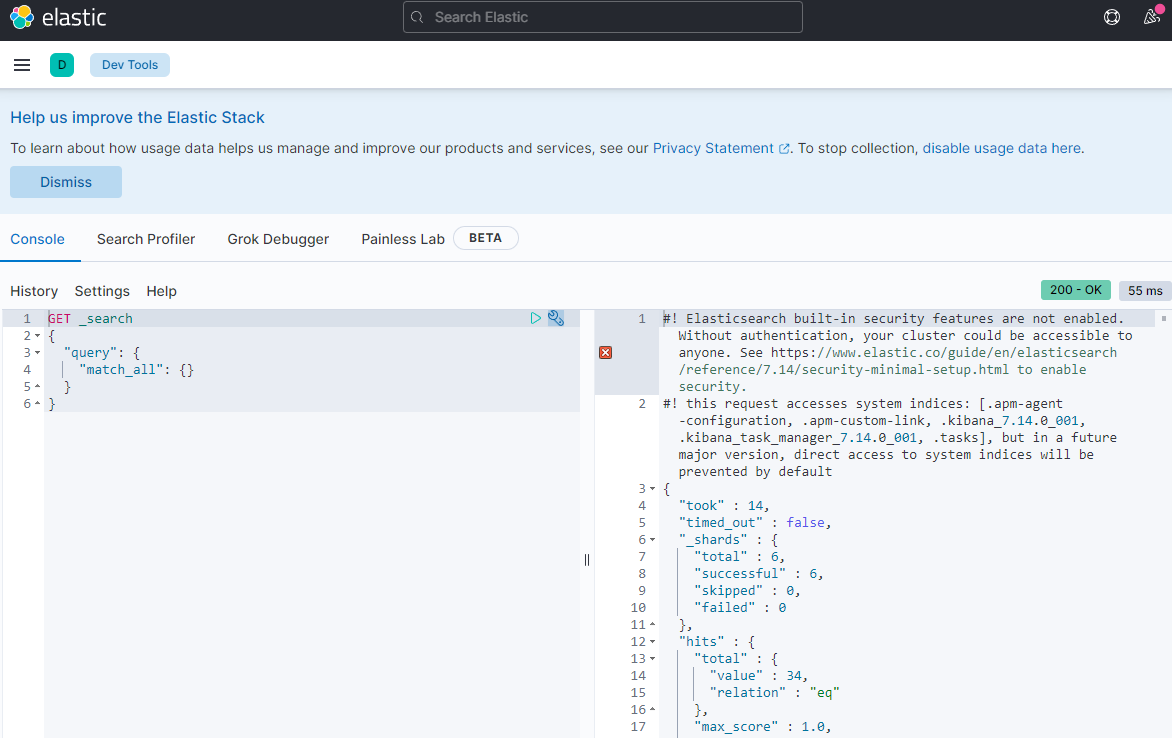Open the newsfeed party icon
Screen dimensions: 1172x738
pyautogui.click(x=1152, y=17)
